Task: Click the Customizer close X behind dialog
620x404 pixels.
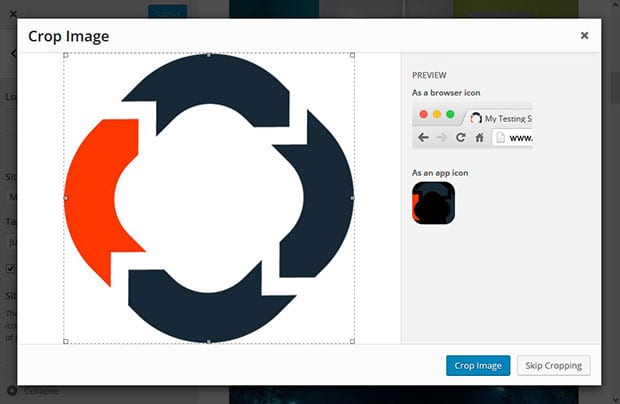Action: click(13, 14)
